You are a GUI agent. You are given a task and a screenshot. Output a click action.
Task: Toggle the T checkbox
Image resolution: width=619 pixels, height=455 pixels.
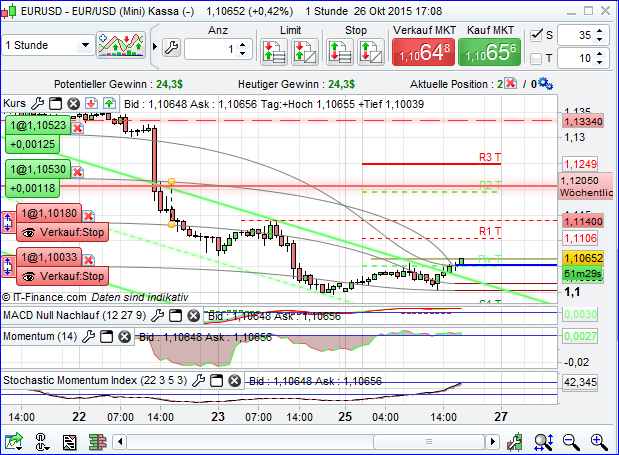coord(536,58)
